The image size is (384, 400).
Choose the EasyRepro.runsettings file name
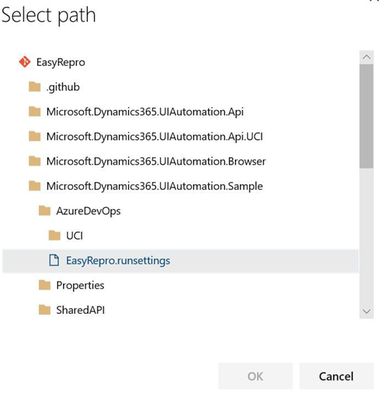pos(118,260)
